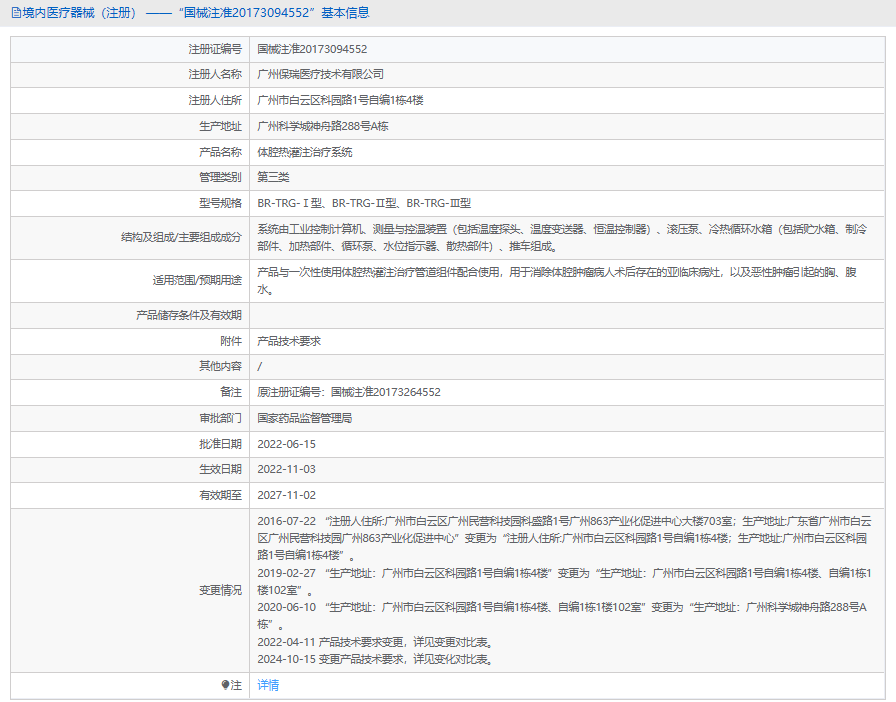Click product name 体腔热灌注治疗系统
This screenshot has height=702, width=896.
pos(305,152)
